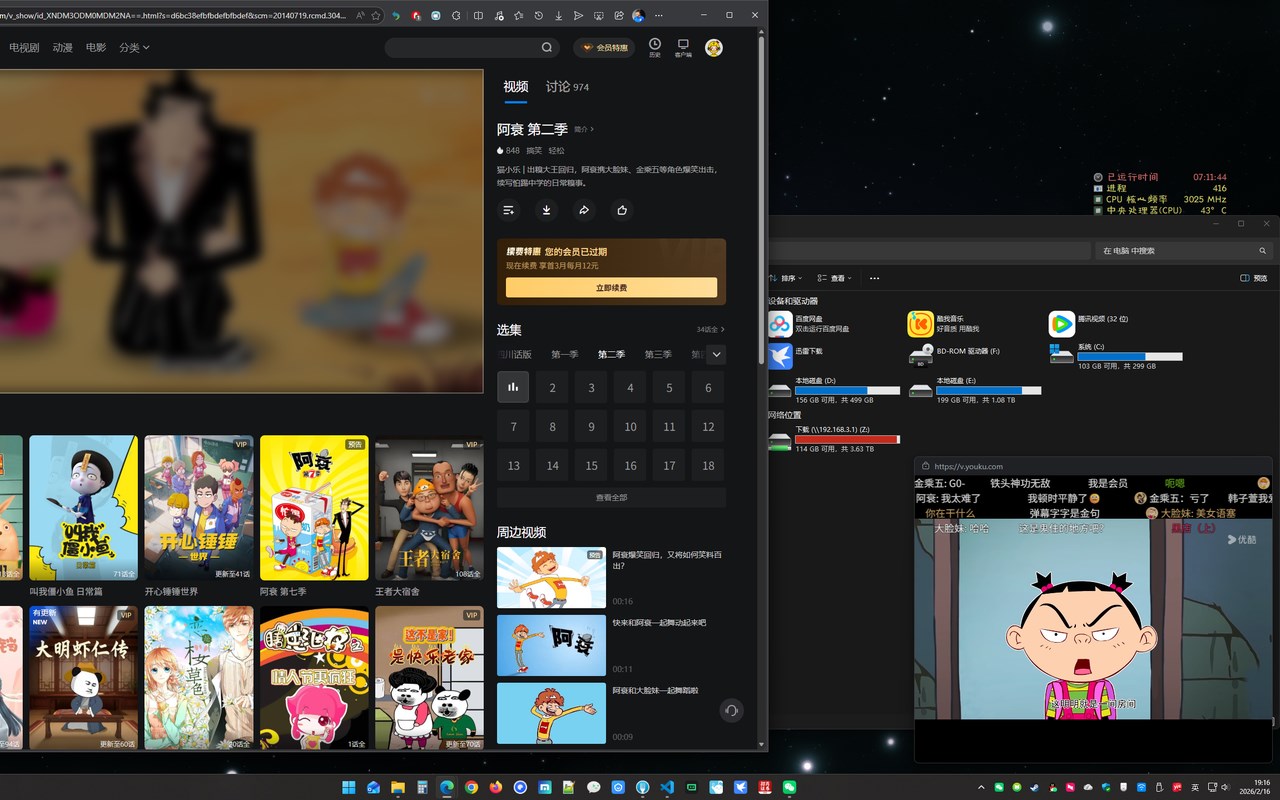The height and width of the screenshot is (800, 1280).
Task: Expand the 简介 synopsis link
Action: click(584, 130)
